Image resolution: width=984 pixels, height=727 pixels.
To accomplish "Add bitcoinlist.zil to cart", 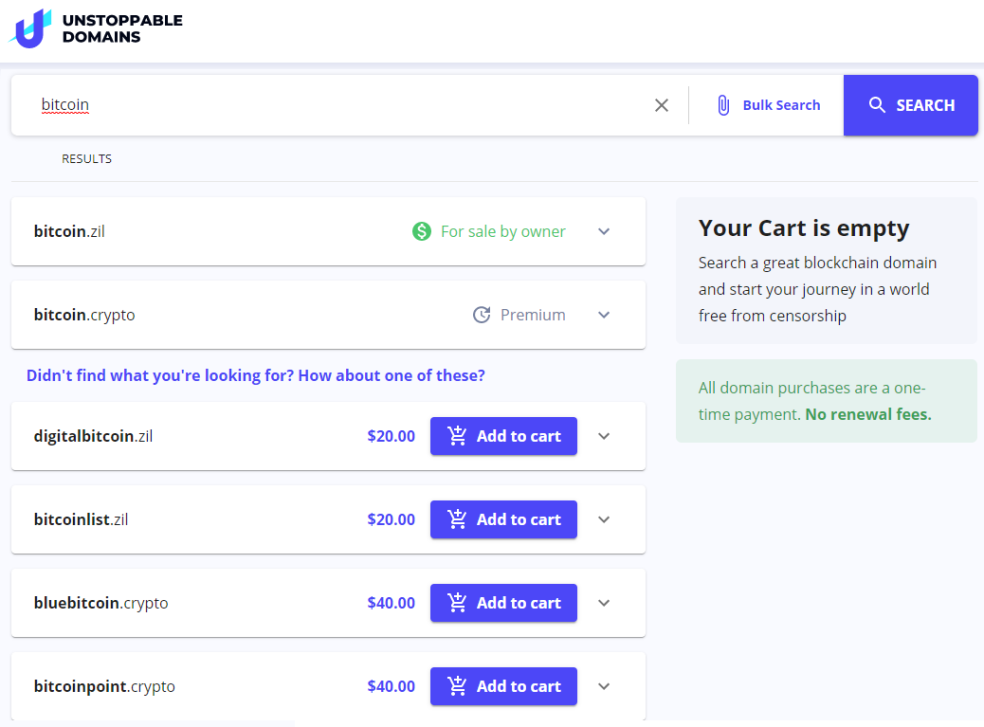I will coord(503,519).
